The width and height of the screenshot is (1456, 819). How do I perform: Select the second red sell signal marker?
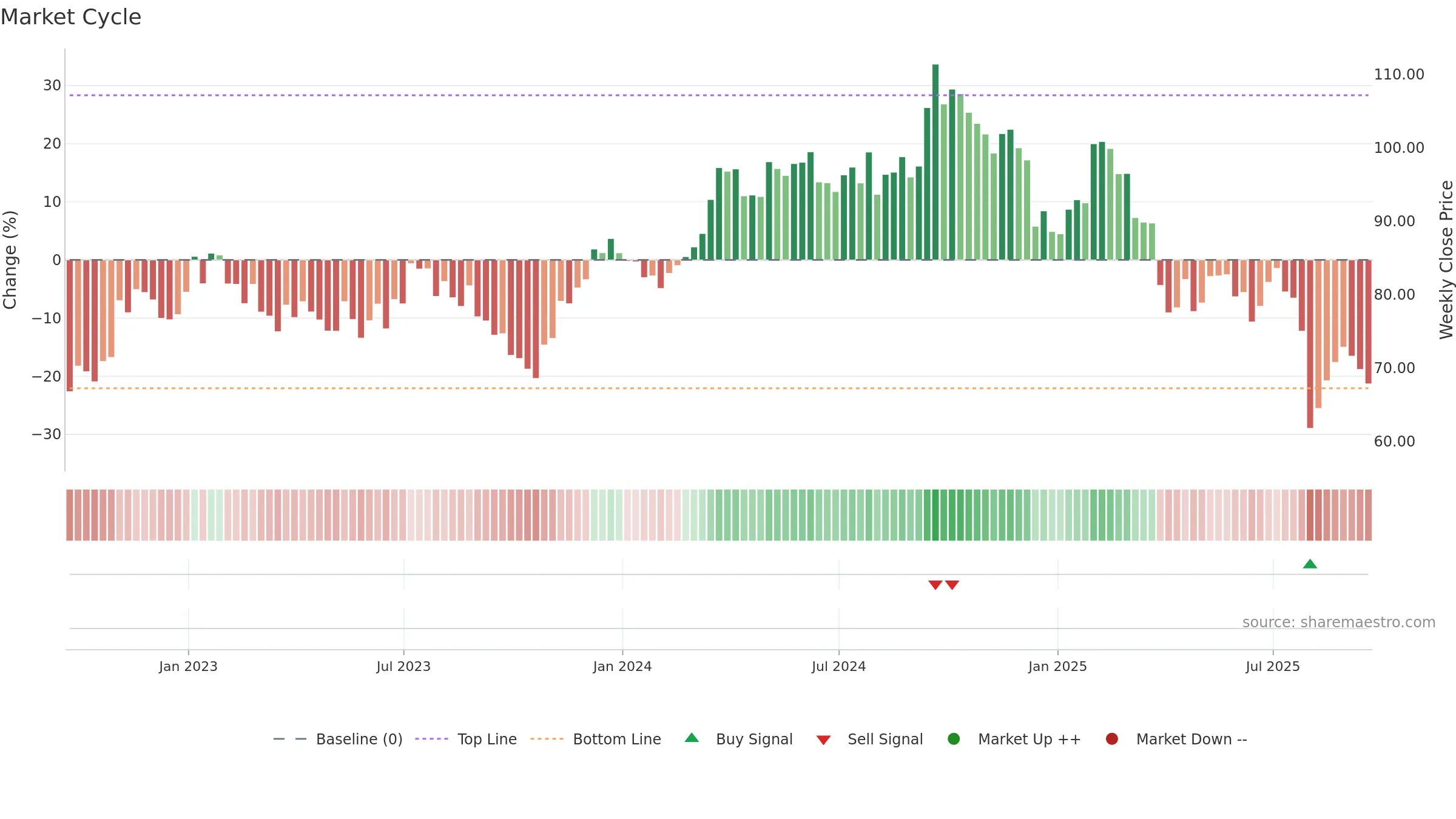[952, 585]
